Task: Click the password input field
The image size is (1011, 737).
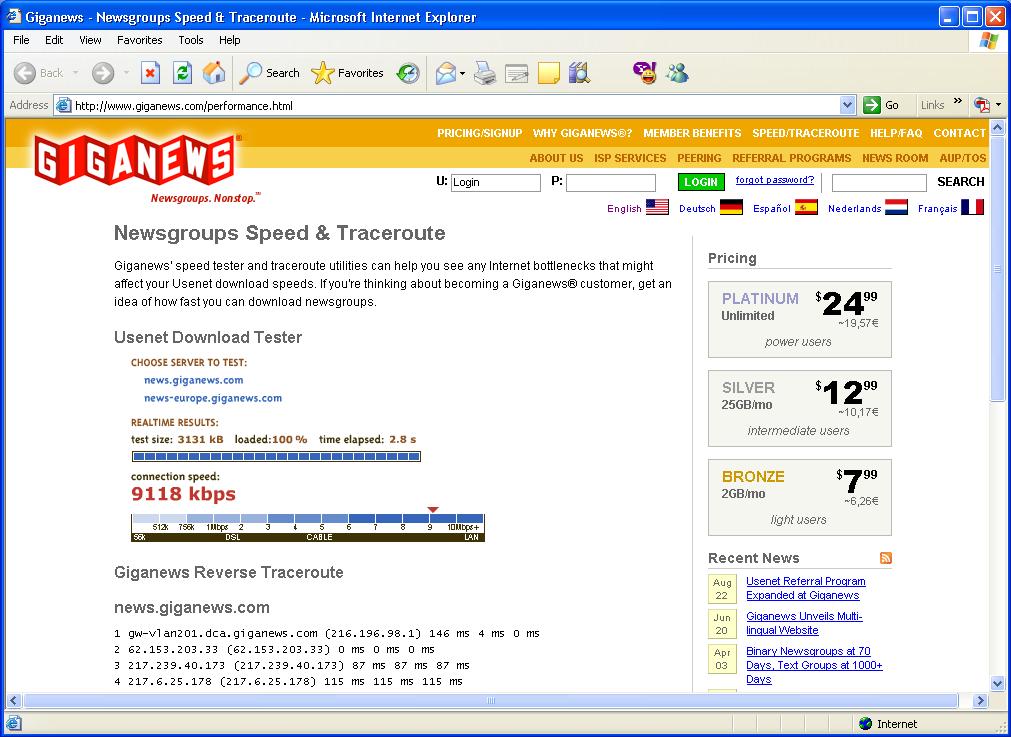Action: [x=611, y=182]
